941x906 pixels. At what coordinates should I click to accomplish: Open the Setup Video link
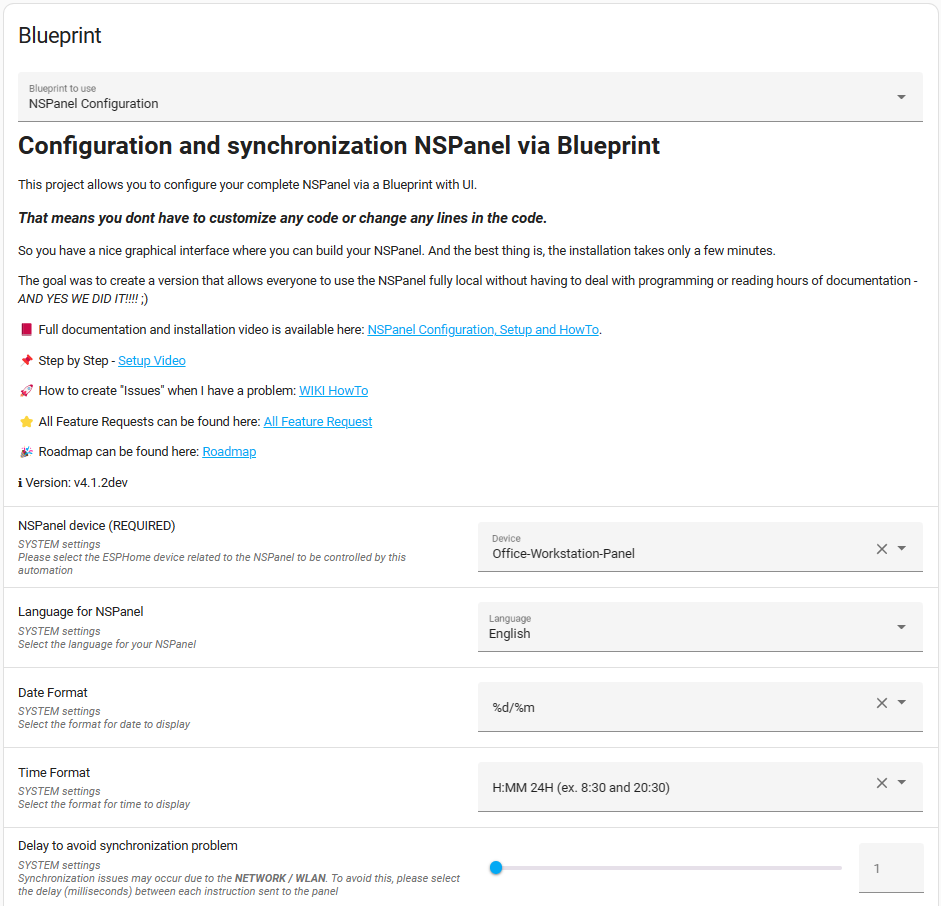tap(152, 361)
